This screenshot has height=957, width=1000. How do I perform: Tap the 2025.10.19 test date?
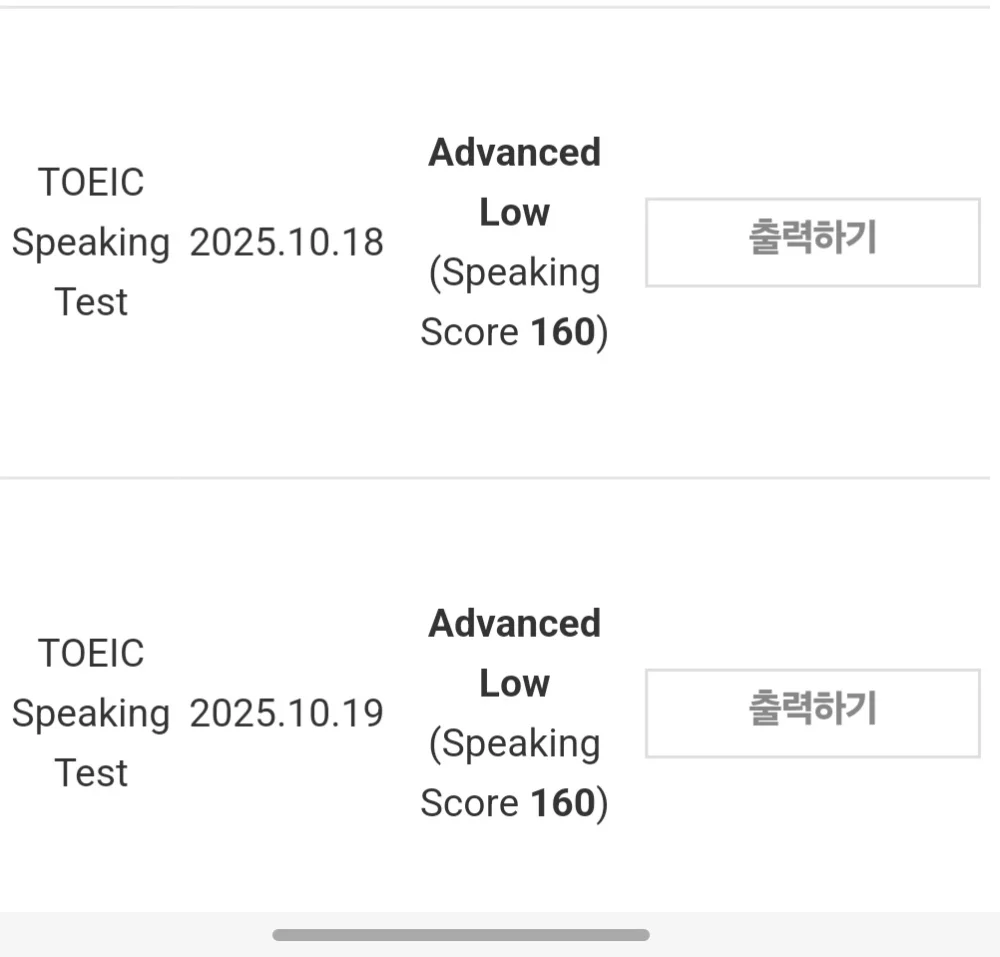coord(286,713)
